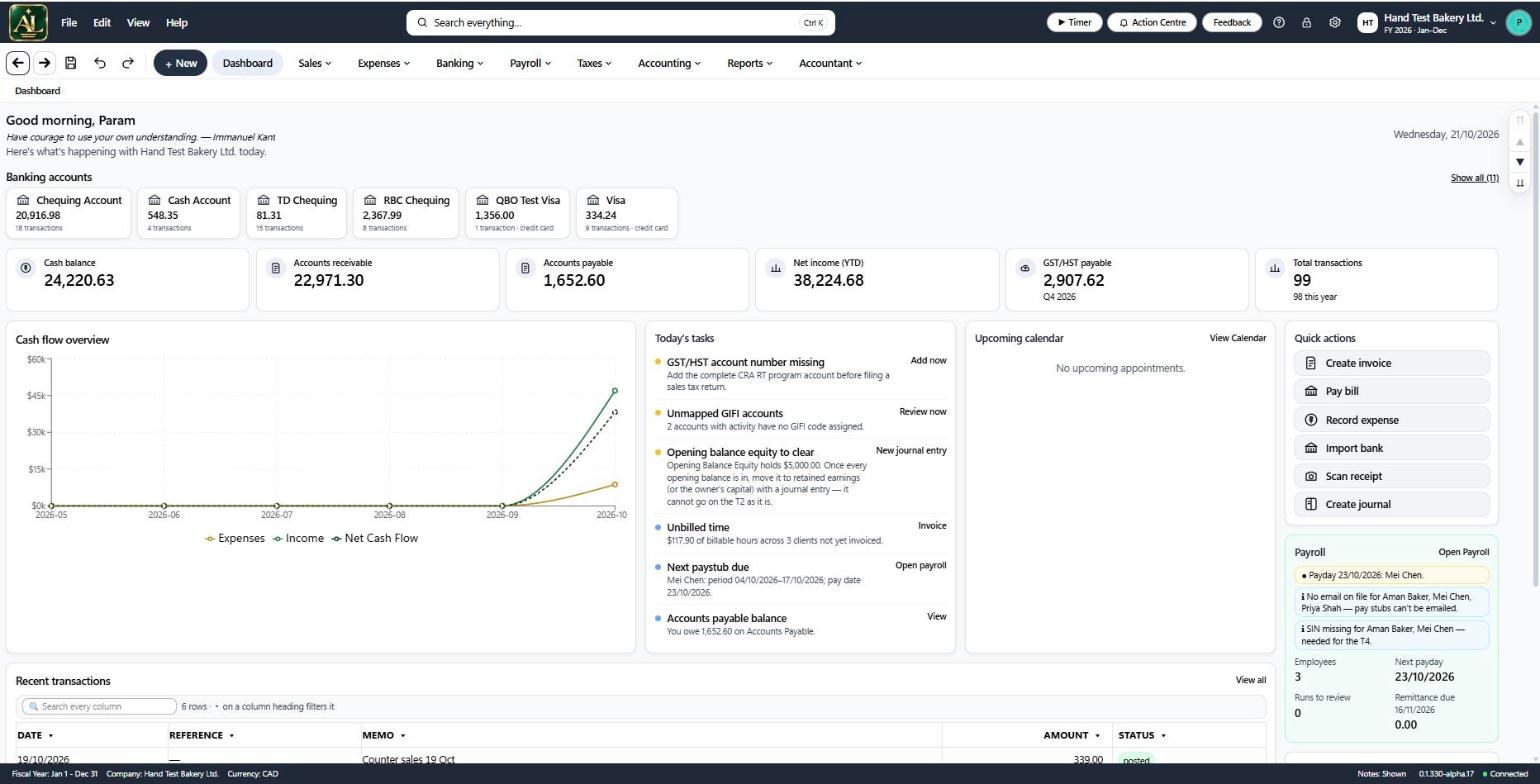Viewport: 1540px width, 784px height.
Task: Open settings gear icon
Action: [x=1334, y=22]
